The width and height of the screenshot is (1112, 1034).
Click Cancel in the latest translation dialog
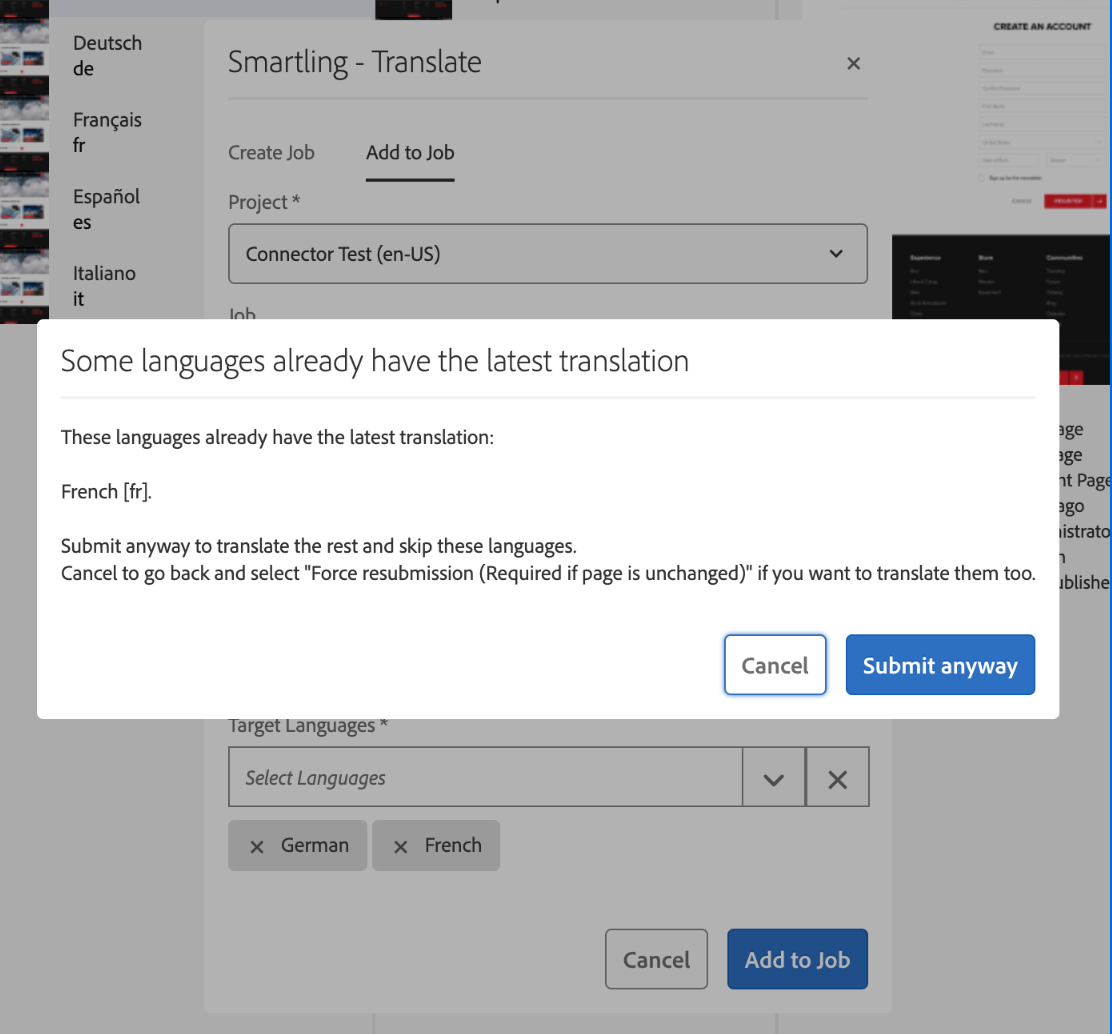[774, 665]
